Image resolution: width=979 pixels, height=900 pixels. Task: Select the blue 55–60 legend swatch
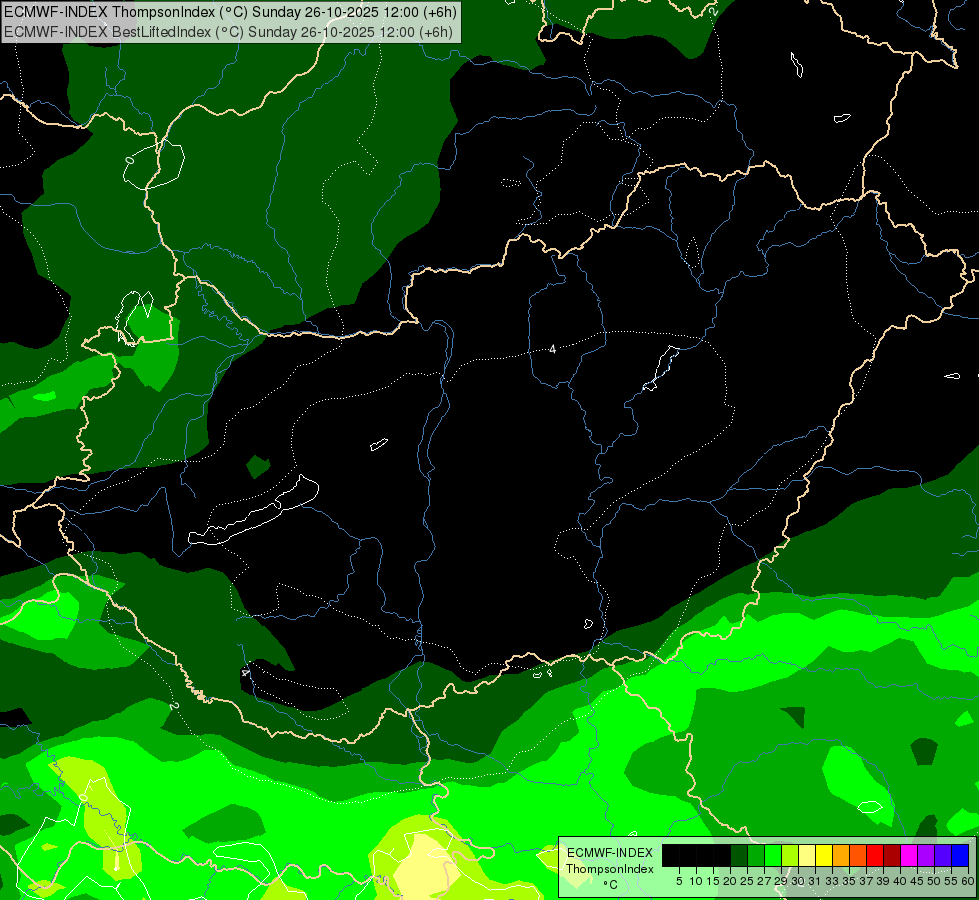pyautogui.click(x=960, y=855)
